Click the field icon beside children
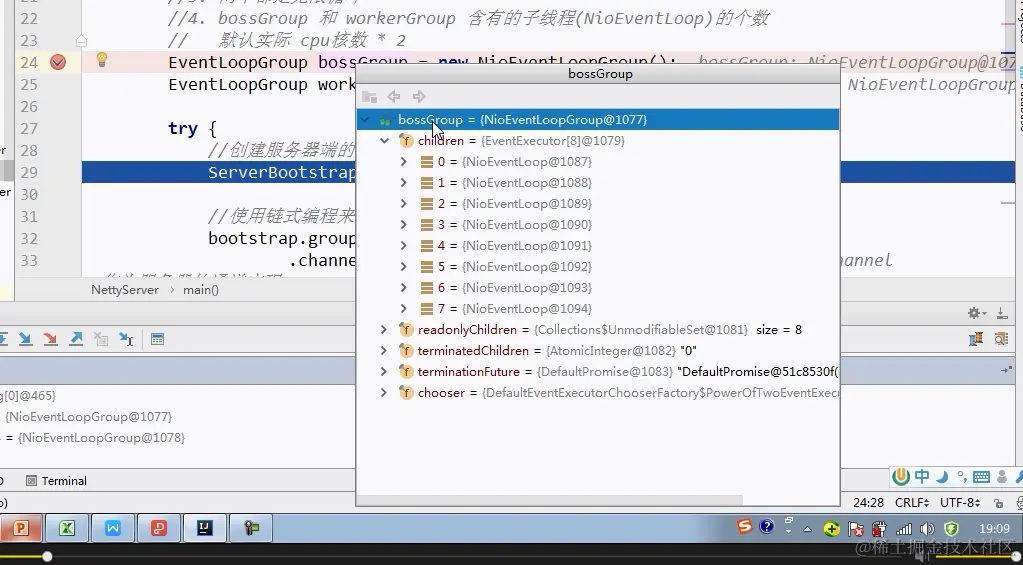 click(406, 140)
